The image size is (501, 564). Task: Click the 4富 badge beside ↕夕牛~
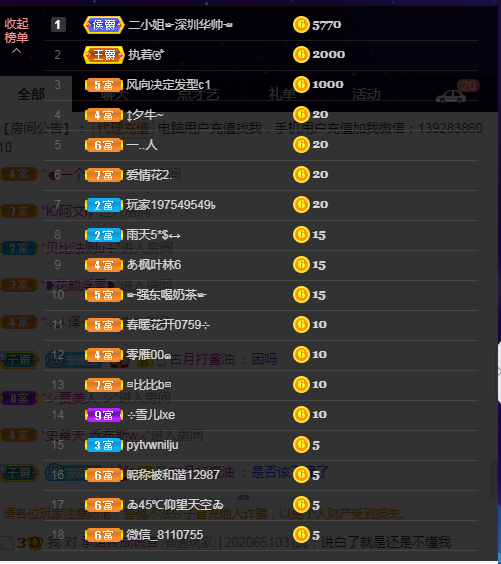coord(104,115)
